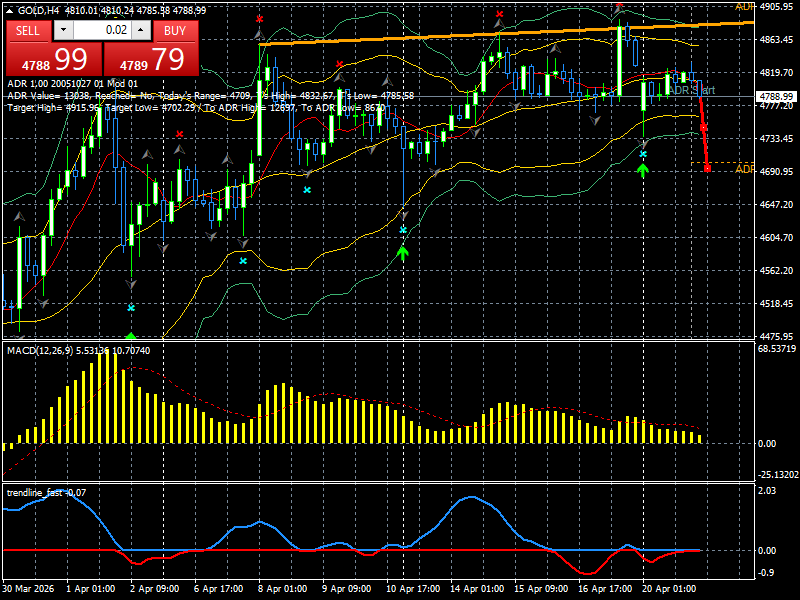Click MACD scale value 68.53719
The image size is (800, 600).
click(777, 349)
